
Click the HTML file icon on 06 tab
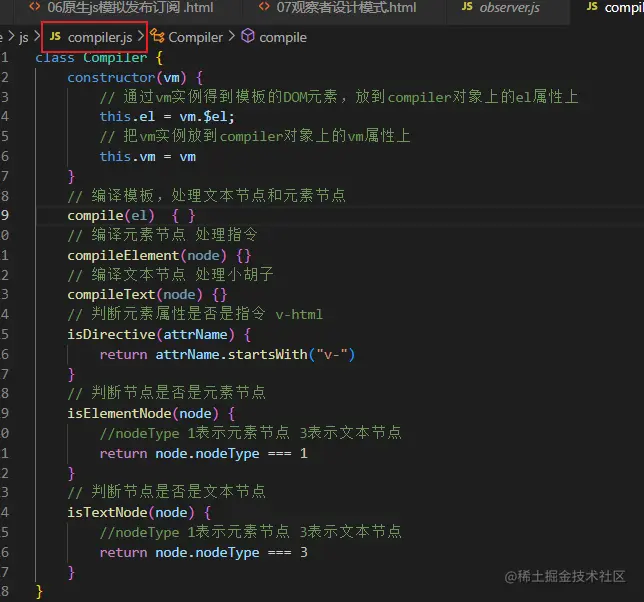(34, 7)
